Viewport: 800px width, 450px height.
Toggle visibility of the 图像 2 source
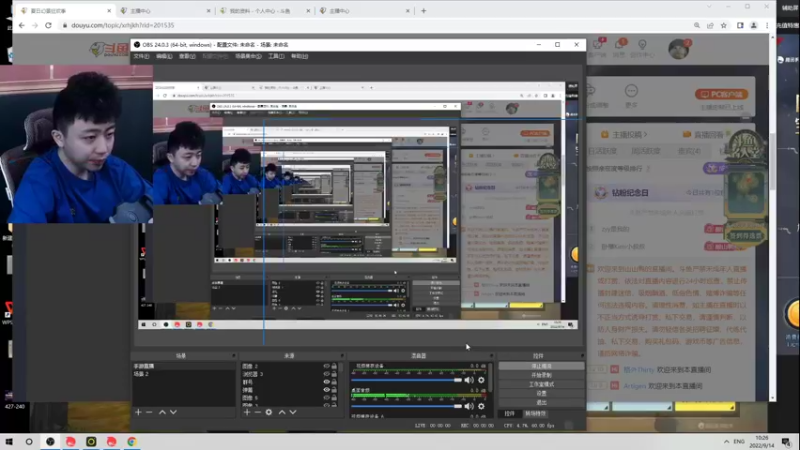[327, 366]
